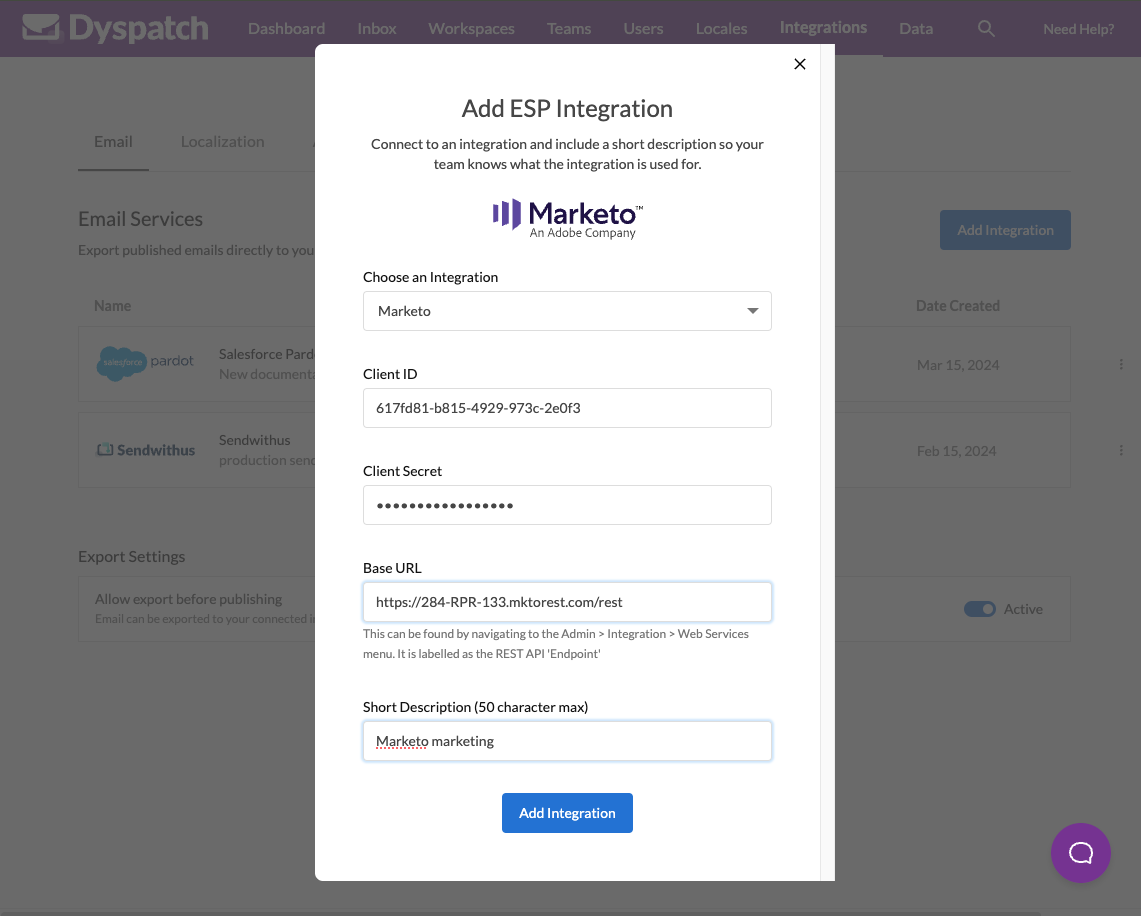This screenshot has width=1141, height=916.
Task: Toggle the Allow export before publishing switch
Action: coord(979,609)
